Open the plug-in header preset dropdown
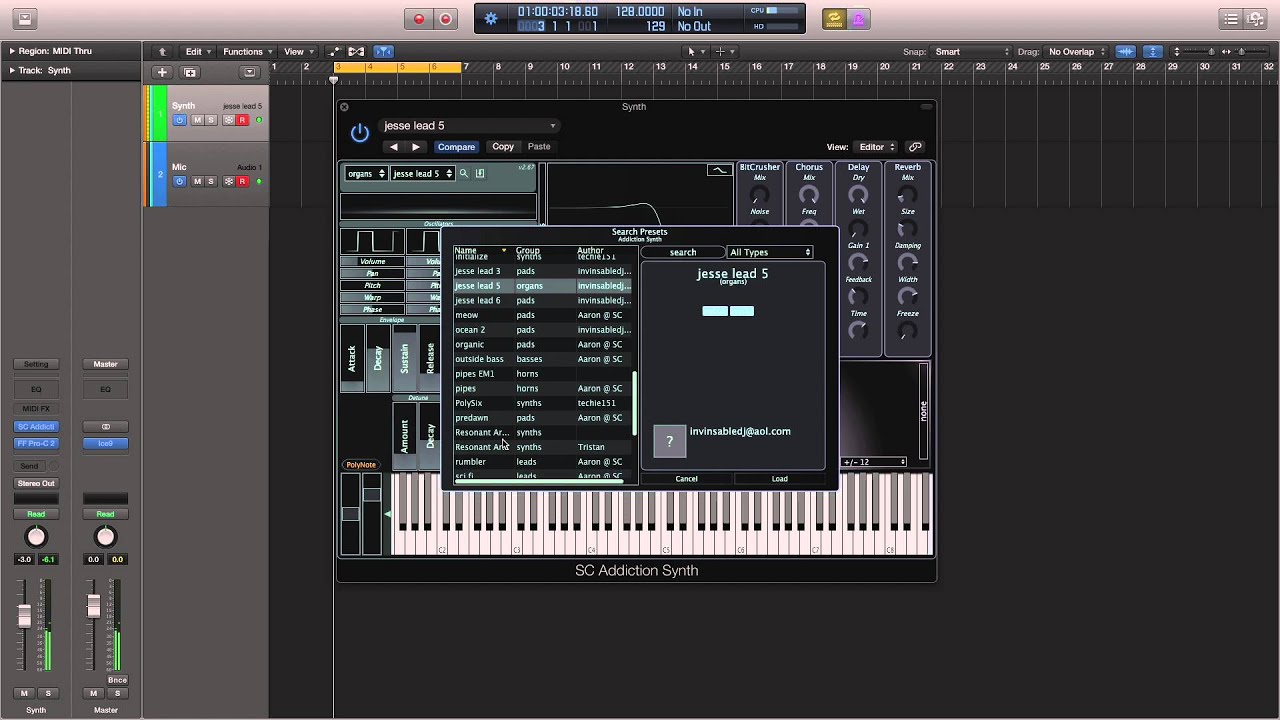Screen dimensions: 1280x720 tap(469, 126)
